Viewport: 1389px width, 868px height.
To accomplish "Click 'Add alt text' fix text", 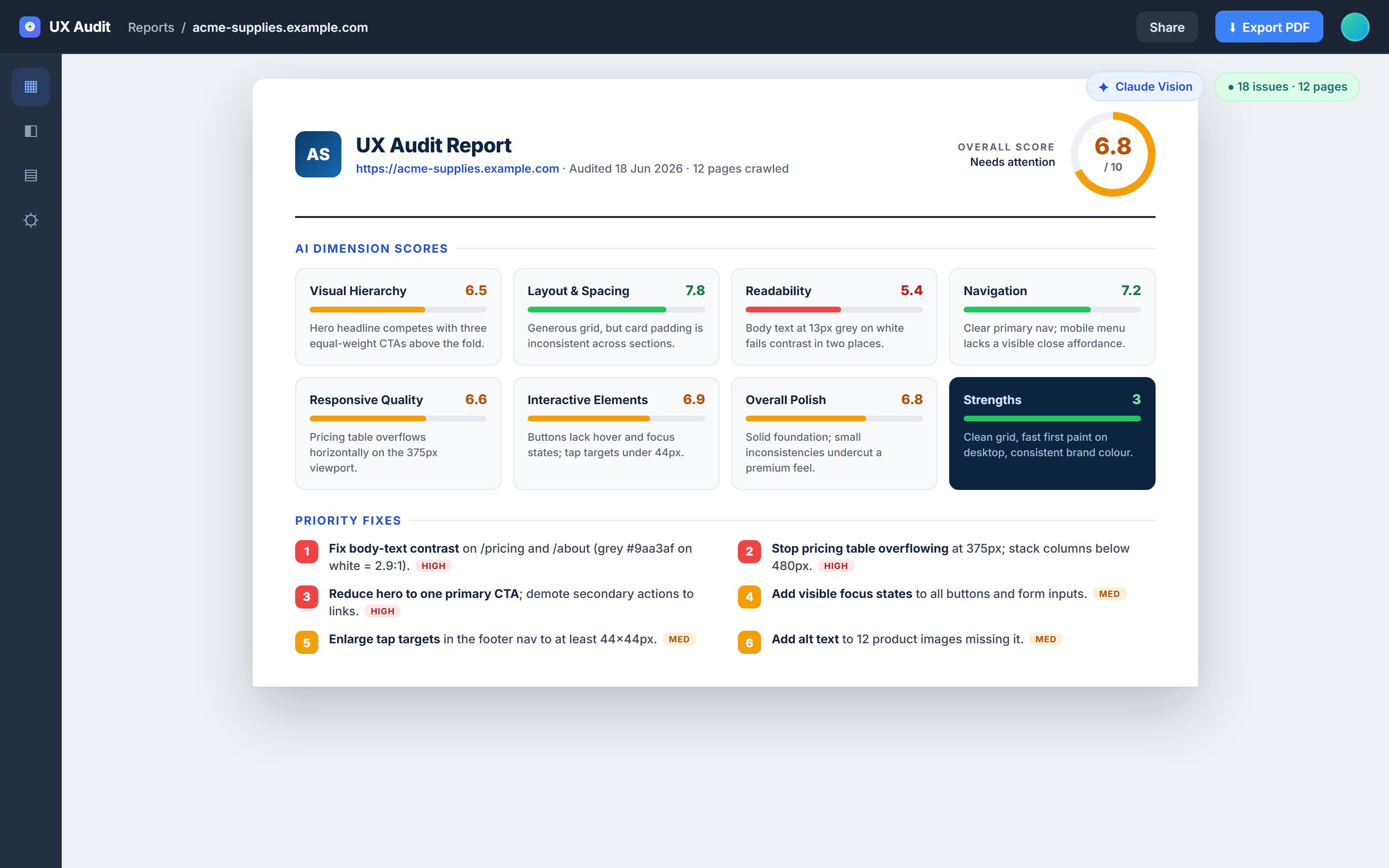I will (x=805, y=639).
